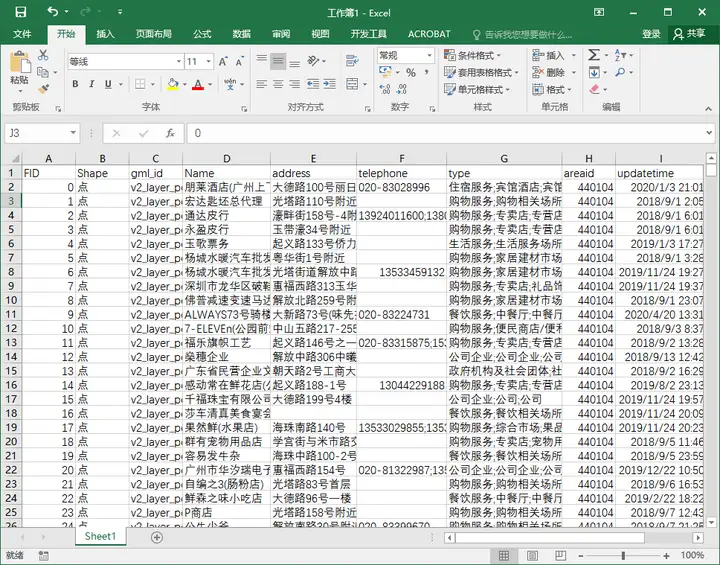Switch to Normal view in status bar
Viewport: 720px width, 565px height.
click(x=504, y=555)
